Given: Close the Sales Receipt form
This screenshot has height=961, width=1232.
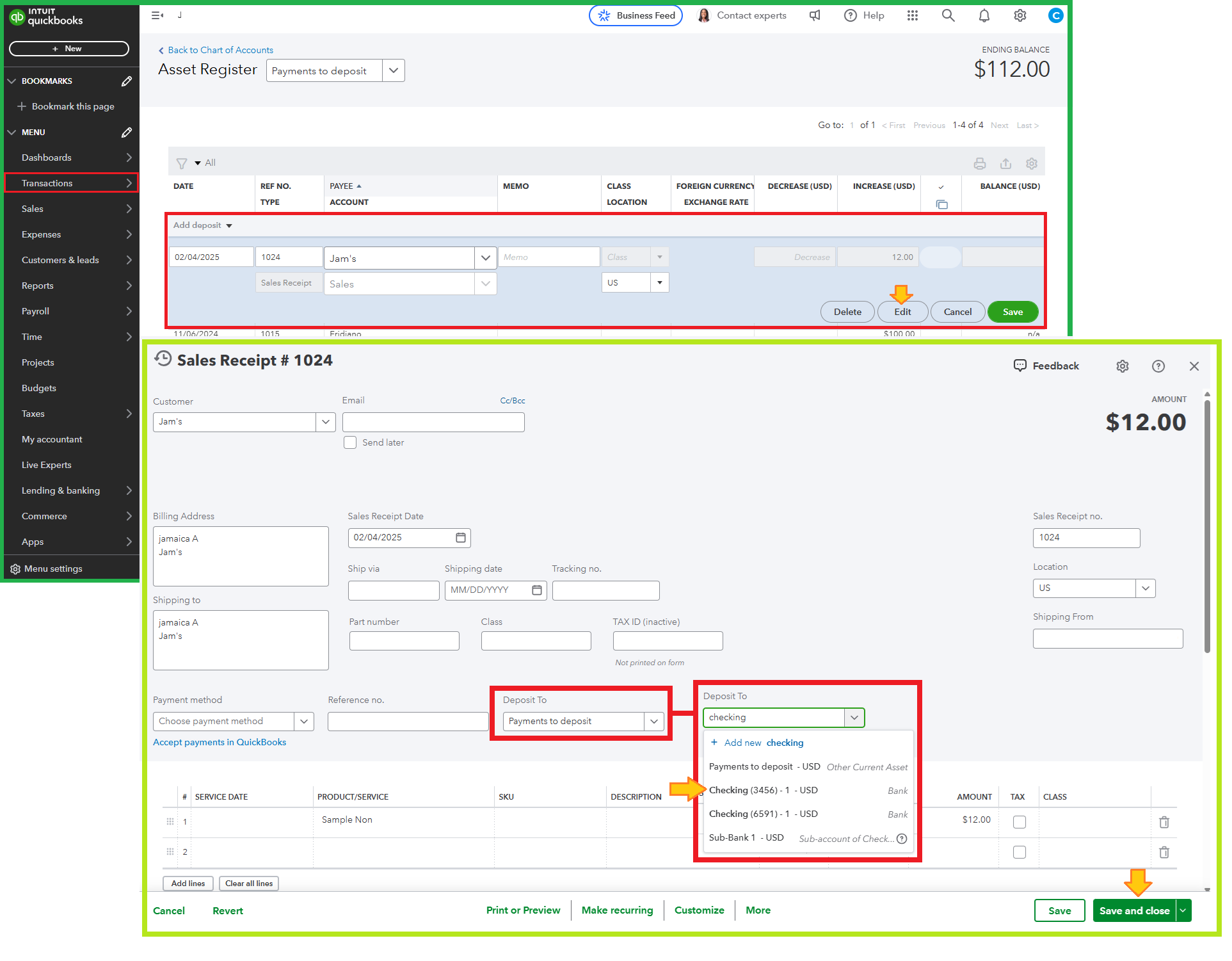Looking at the screenshot, I should [1194, 366].
